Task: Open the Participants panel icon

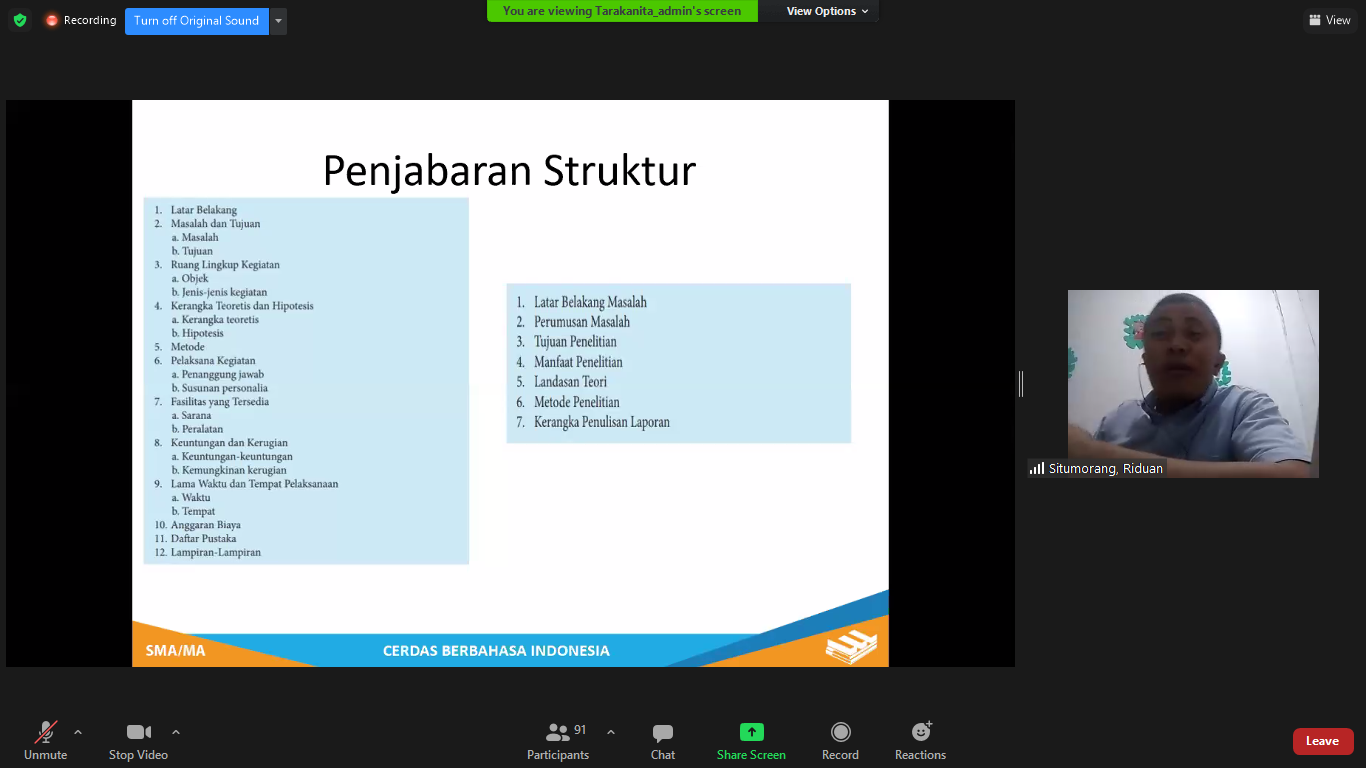Action: click(557, 732)
